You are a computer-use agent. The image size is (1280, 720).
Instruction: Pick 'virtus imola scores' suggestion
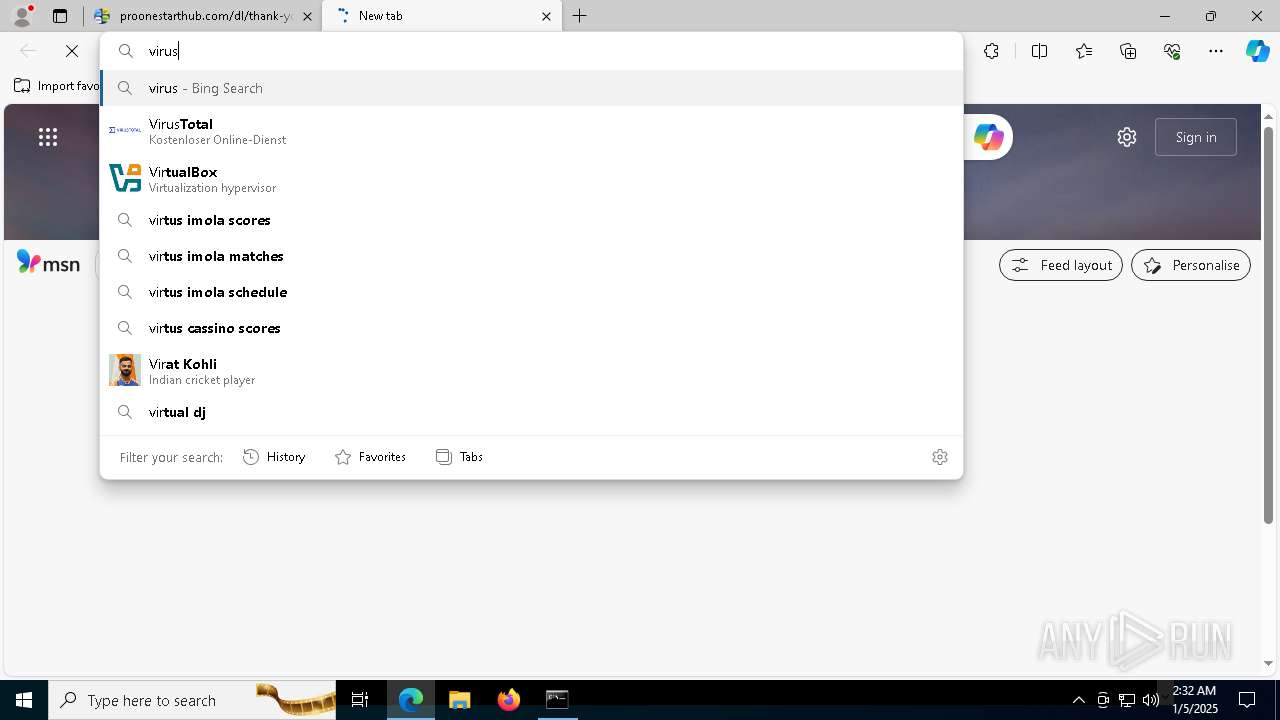tap(531, 220)
